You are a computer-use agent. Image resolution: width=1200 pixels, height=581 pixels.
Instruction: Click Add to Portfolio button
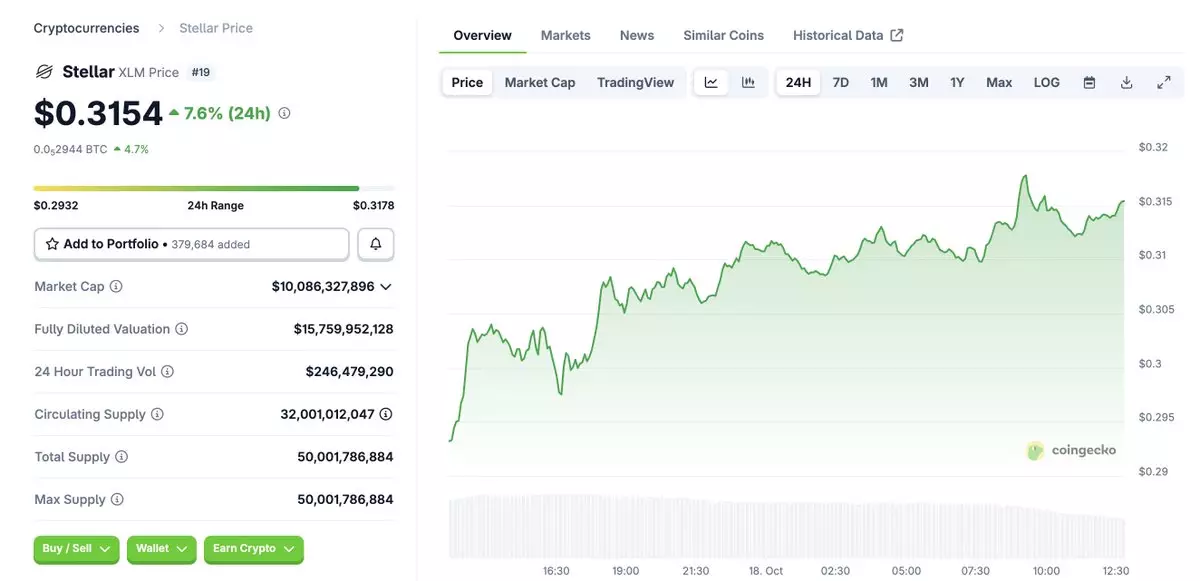coord(191,244)
